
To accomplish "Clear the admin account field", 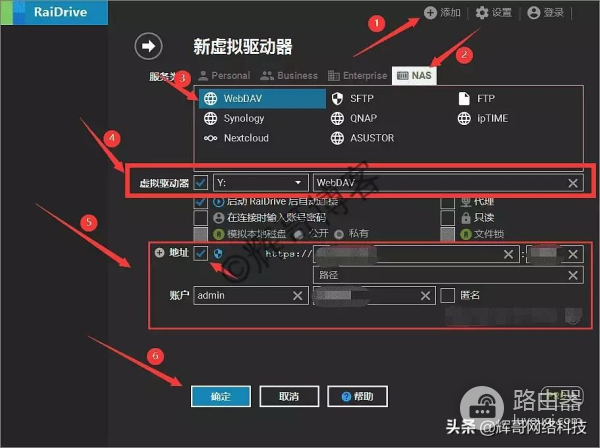I will click(298, 296).
